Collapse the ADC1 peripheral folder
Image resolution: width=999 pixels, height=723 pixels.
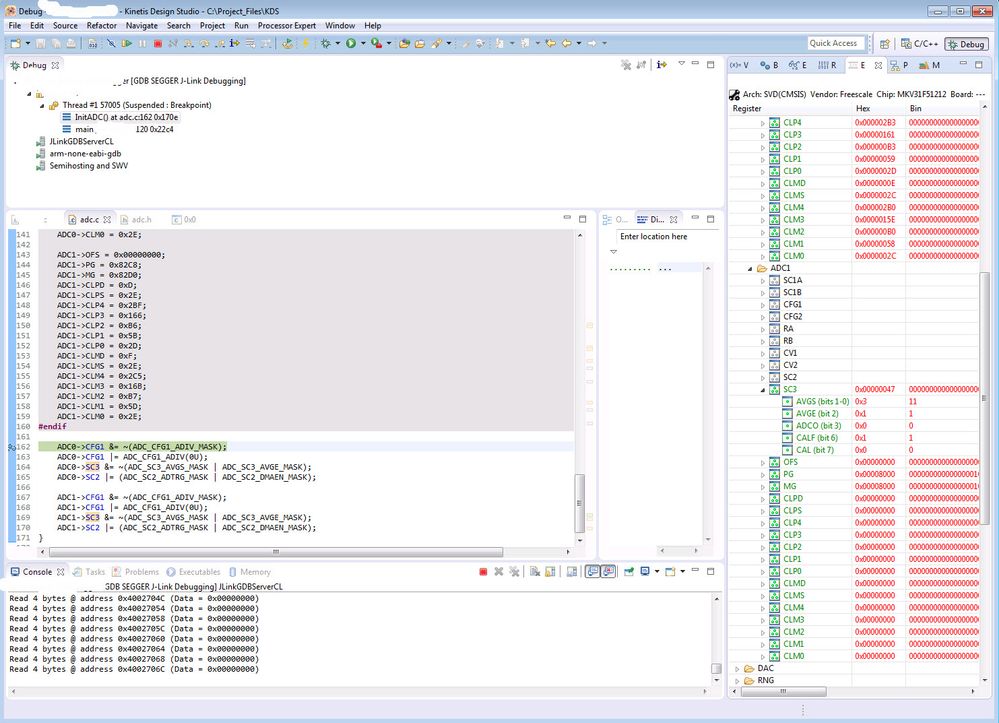[x=751, y=269]
